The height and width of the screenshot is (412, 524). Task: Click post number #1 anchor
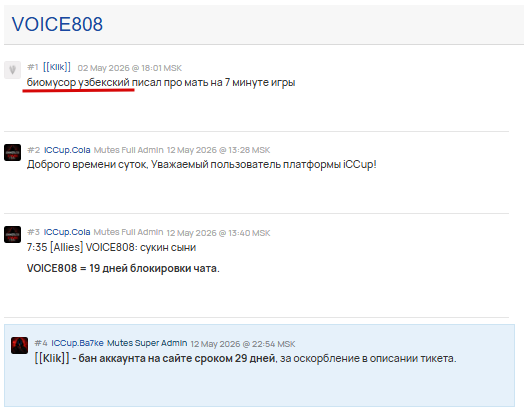click(x=33, y=67)
